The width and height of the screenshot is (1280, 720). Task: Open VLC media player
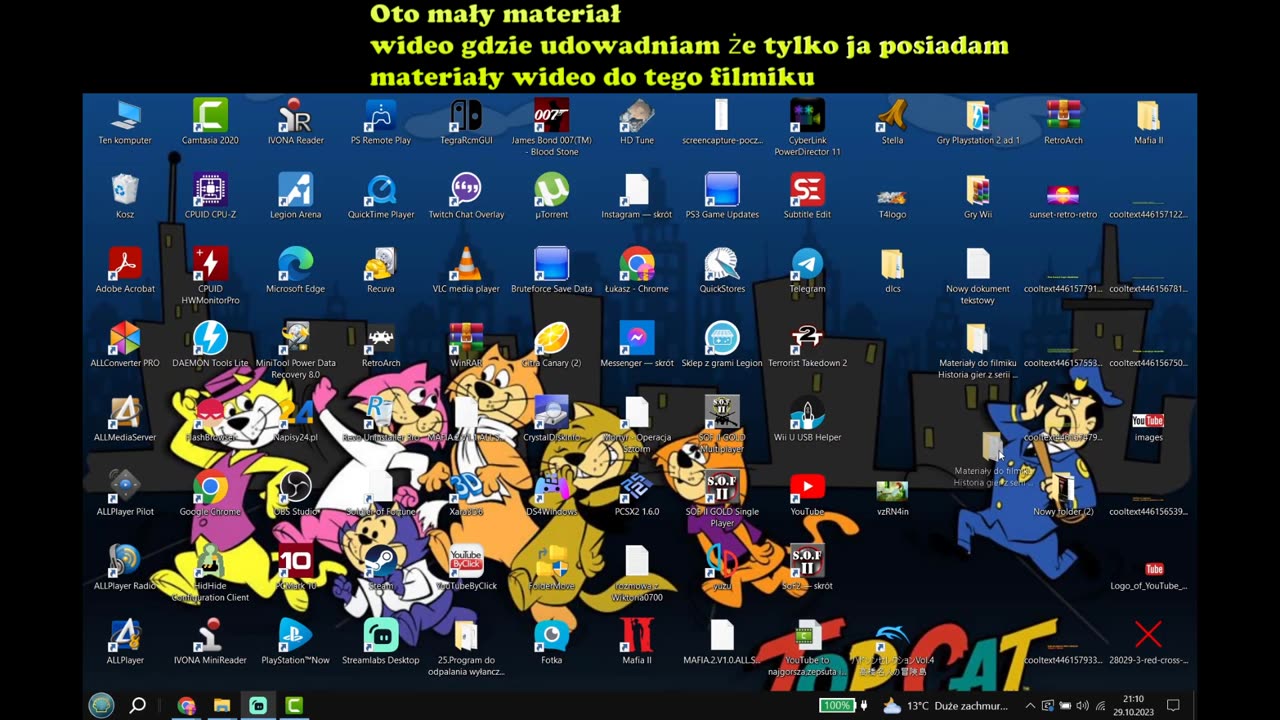pos(466,270)
